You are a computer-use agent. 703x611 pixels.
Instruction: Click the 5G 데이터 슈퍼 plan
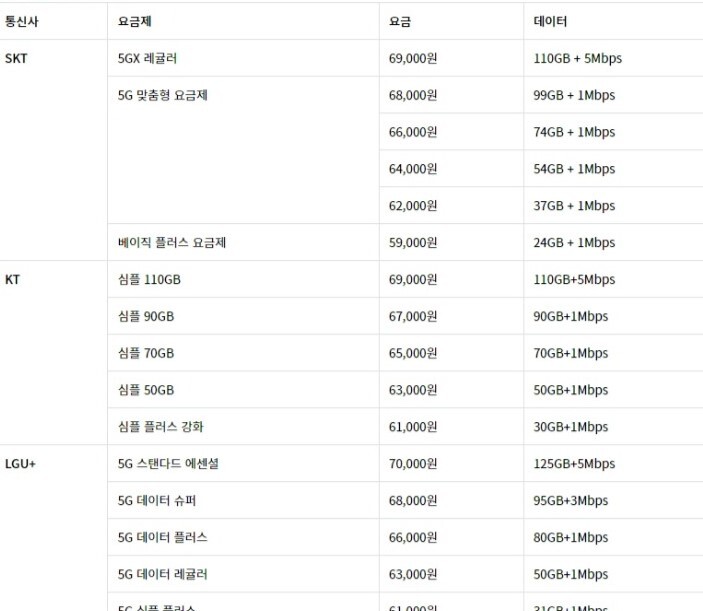tap(157, 500)
